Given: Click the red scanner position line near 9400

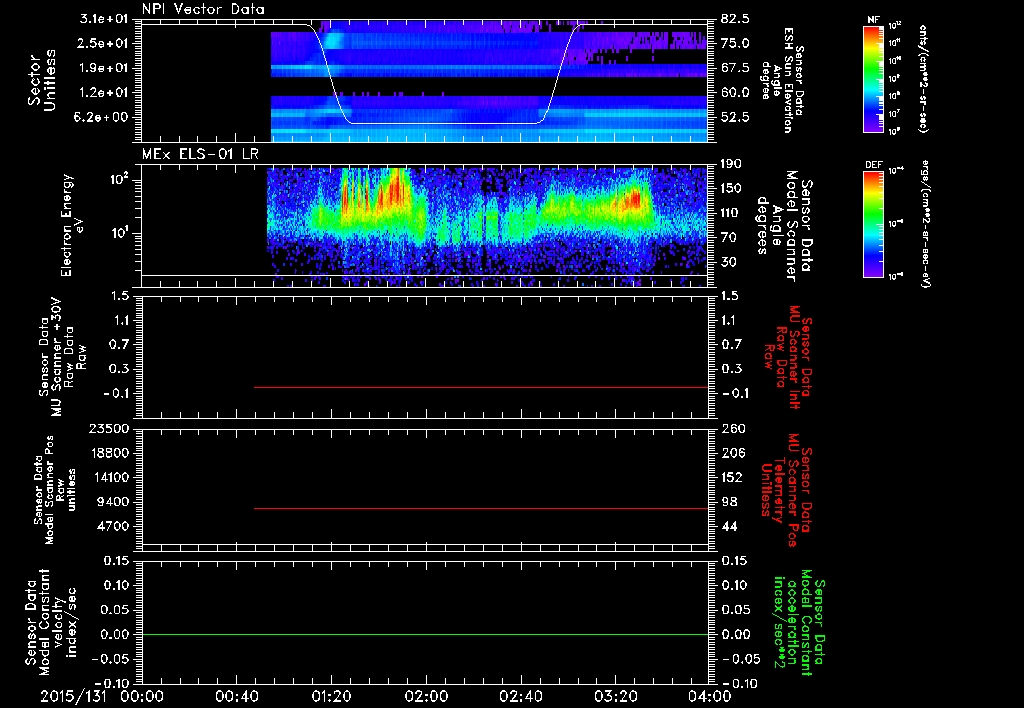Looking at the screenshot, I should 481,508.
